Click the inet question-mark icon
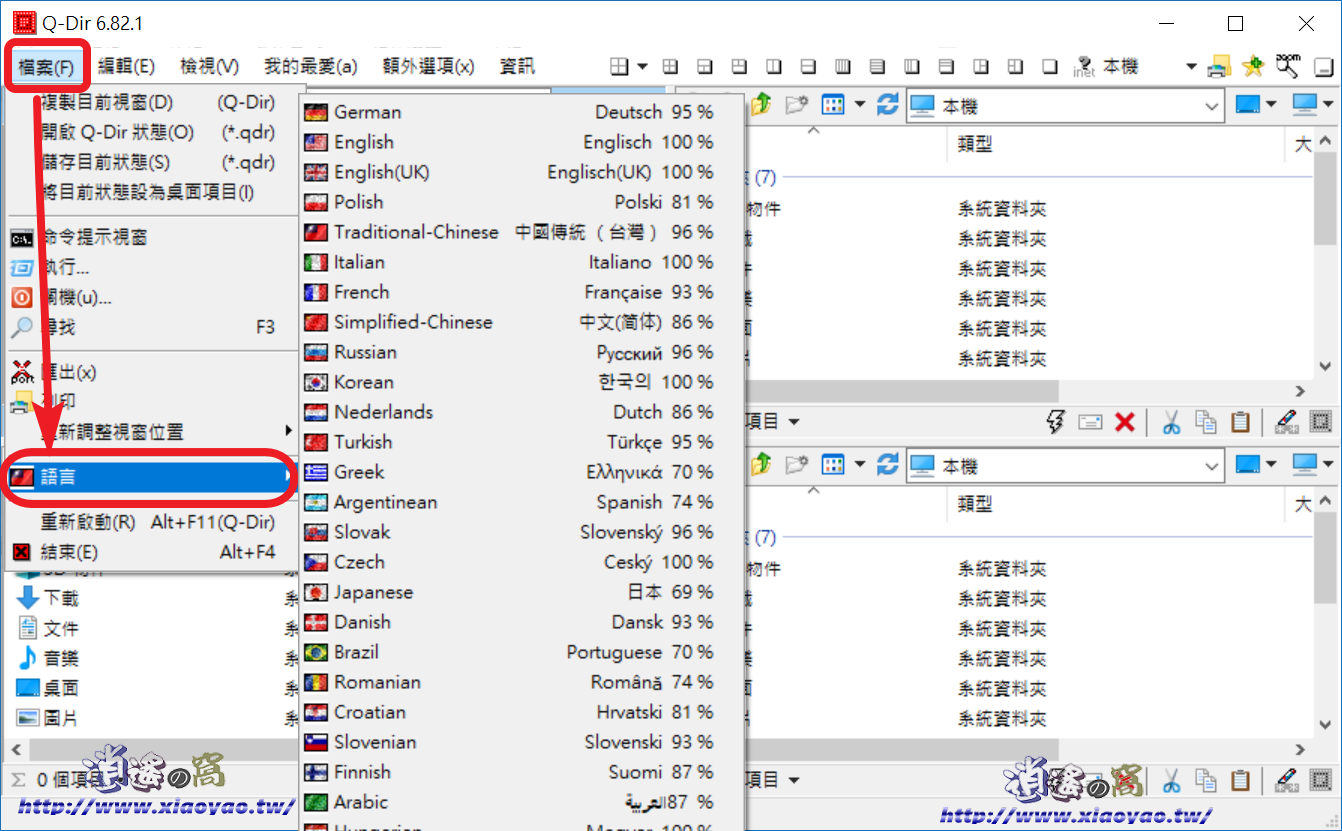The height and width of the screenshot is (831, 1342). coord(1084,66)
